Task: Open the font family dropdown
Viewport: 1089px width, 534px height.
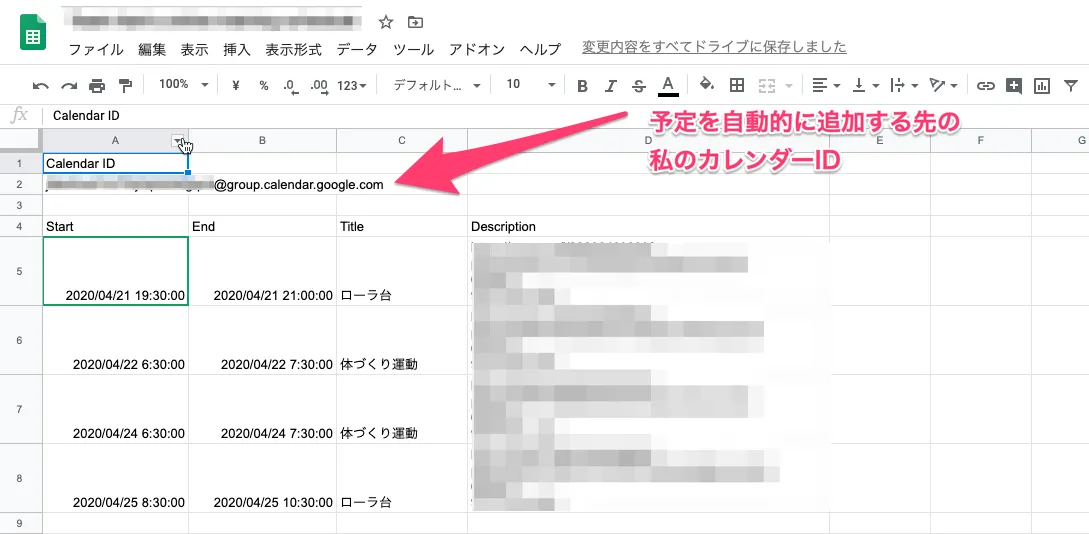Action: tap(438, 85)
